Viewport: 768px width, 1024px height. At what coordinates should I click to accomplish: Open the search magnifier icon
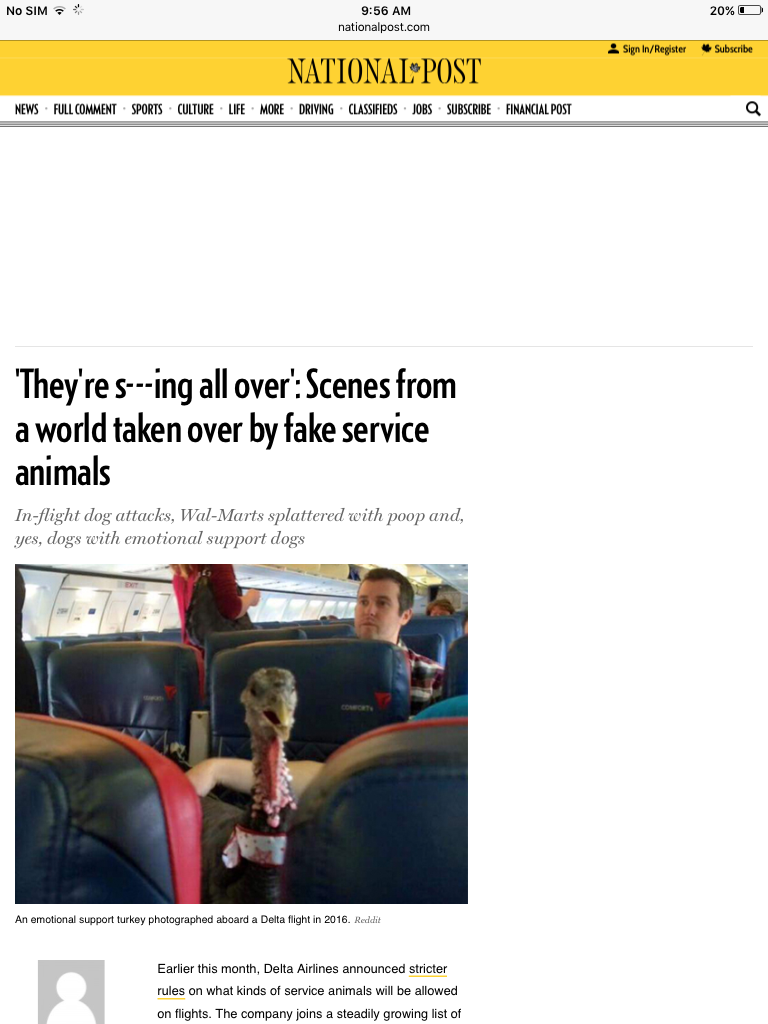point(753,108)
